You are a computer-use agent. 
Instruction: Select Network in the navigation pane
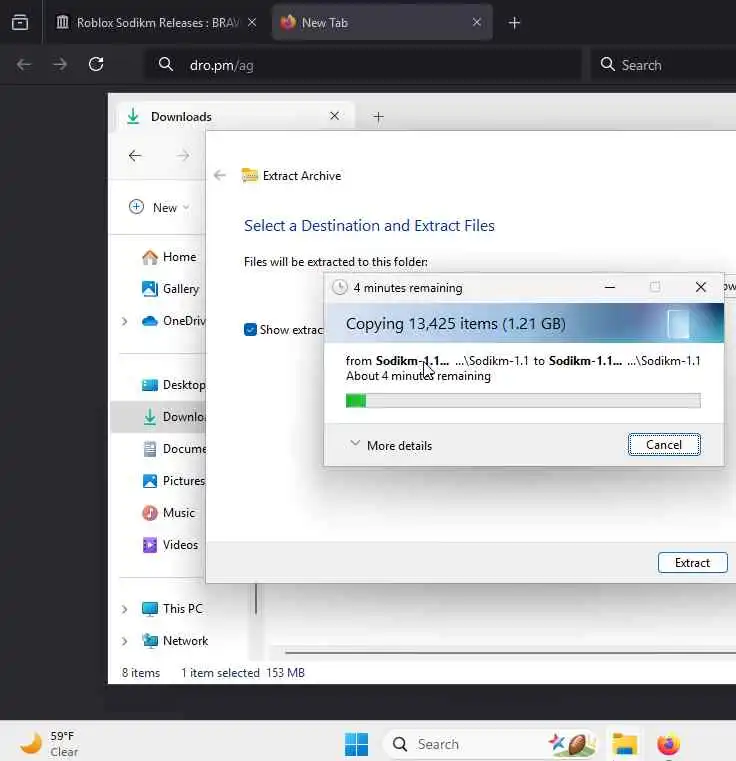[x=175, y=641]
